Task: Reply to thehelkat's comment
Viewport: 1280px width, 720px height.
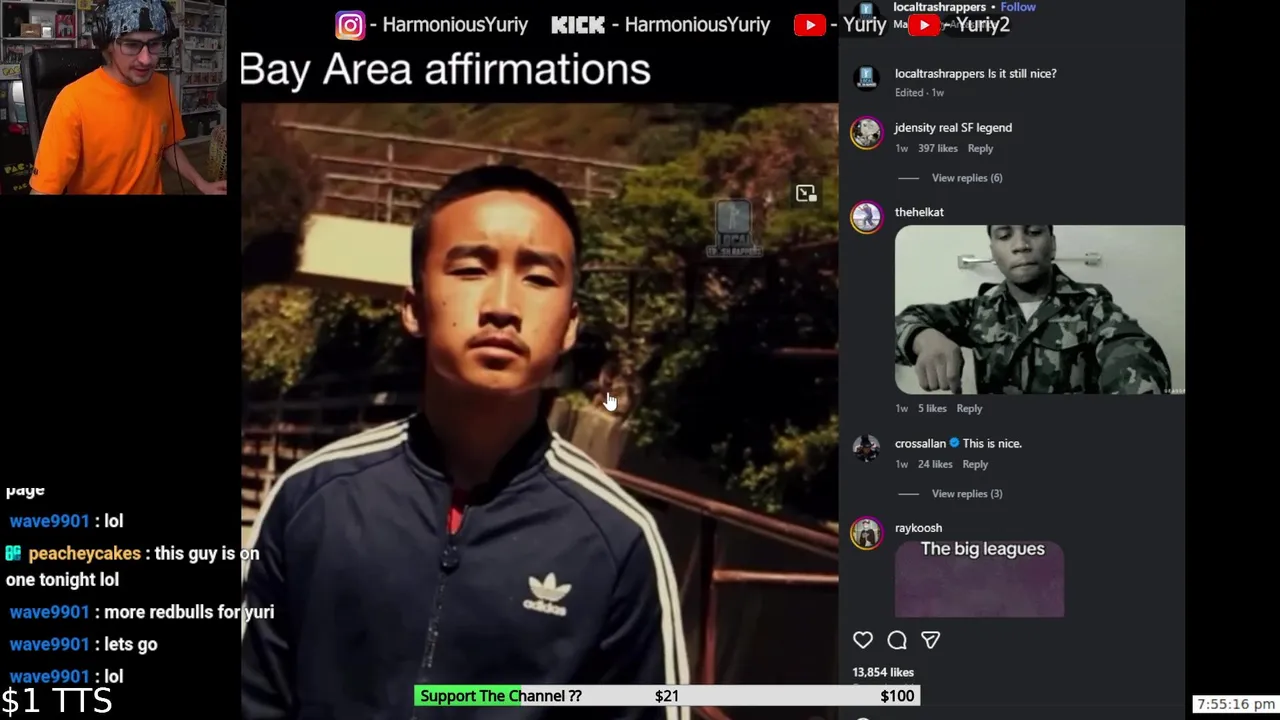Action: (x=969, y=408)
